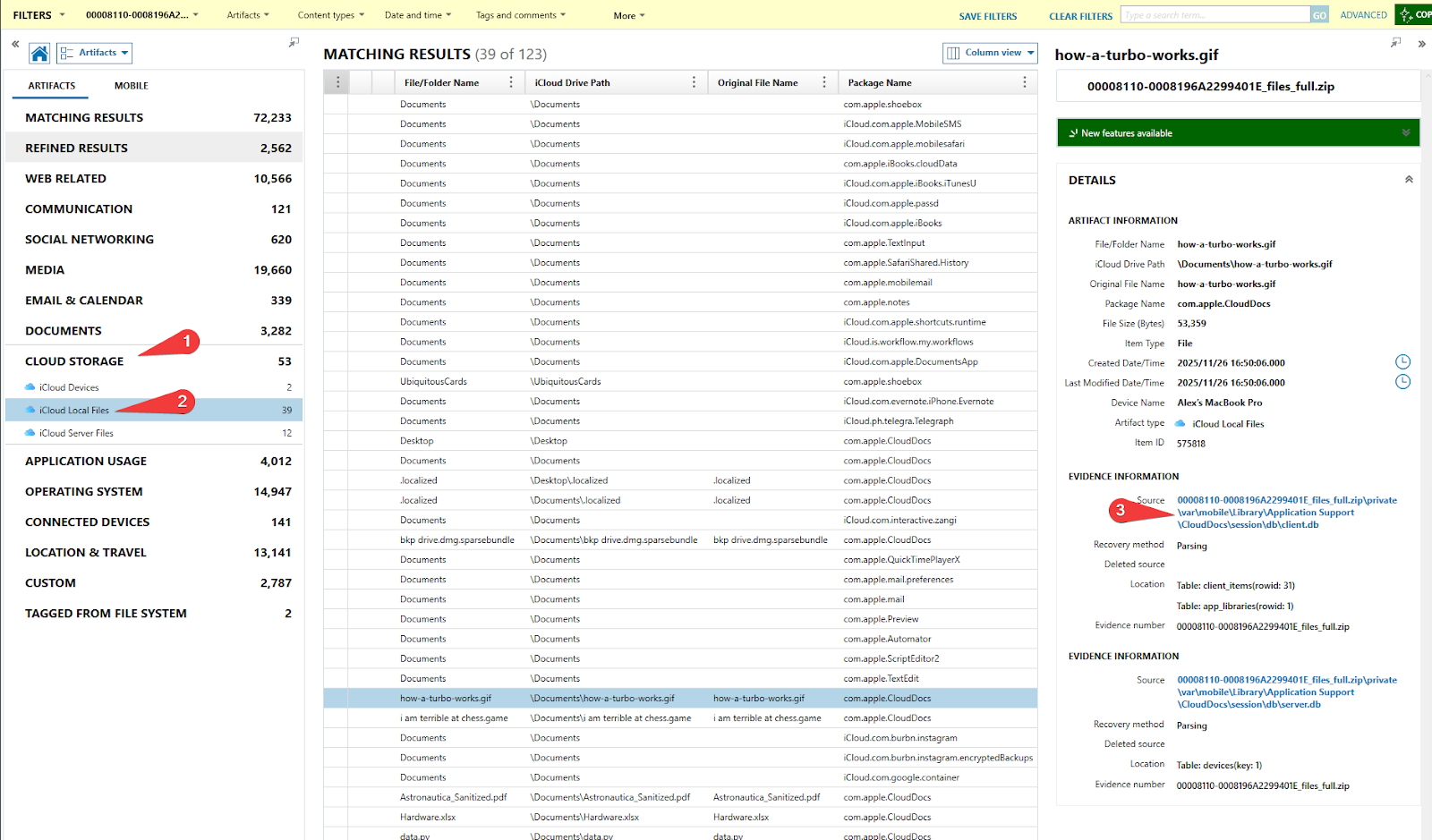This screenshot has height=840, width=1432.
Task: Switch to the ARTIFACTS tab
Action: click(52, 86)
